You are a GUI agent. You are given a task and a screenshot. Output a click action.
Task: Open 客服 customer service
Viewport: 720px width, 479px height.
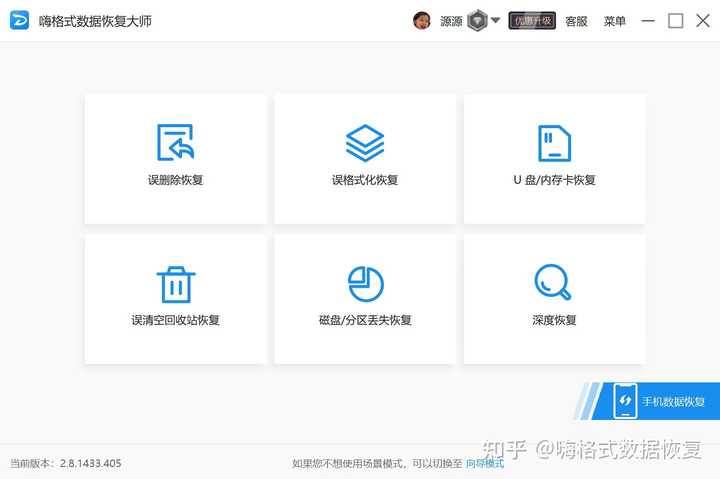coord(576,21)
